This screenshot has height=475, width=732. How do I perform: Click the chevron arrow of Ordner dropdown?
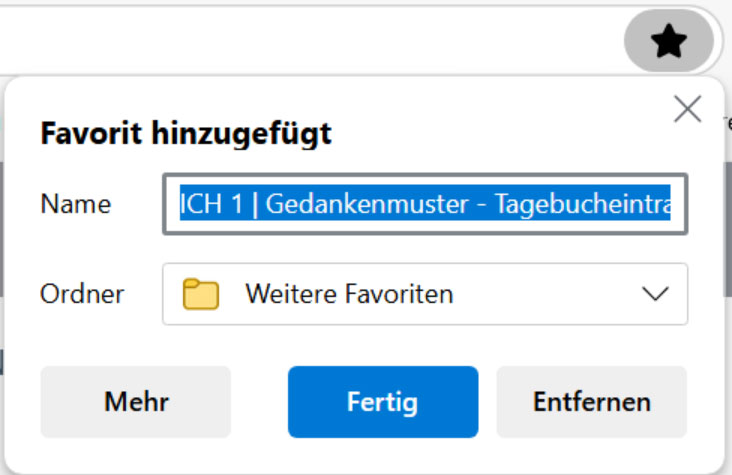(655, 294)
